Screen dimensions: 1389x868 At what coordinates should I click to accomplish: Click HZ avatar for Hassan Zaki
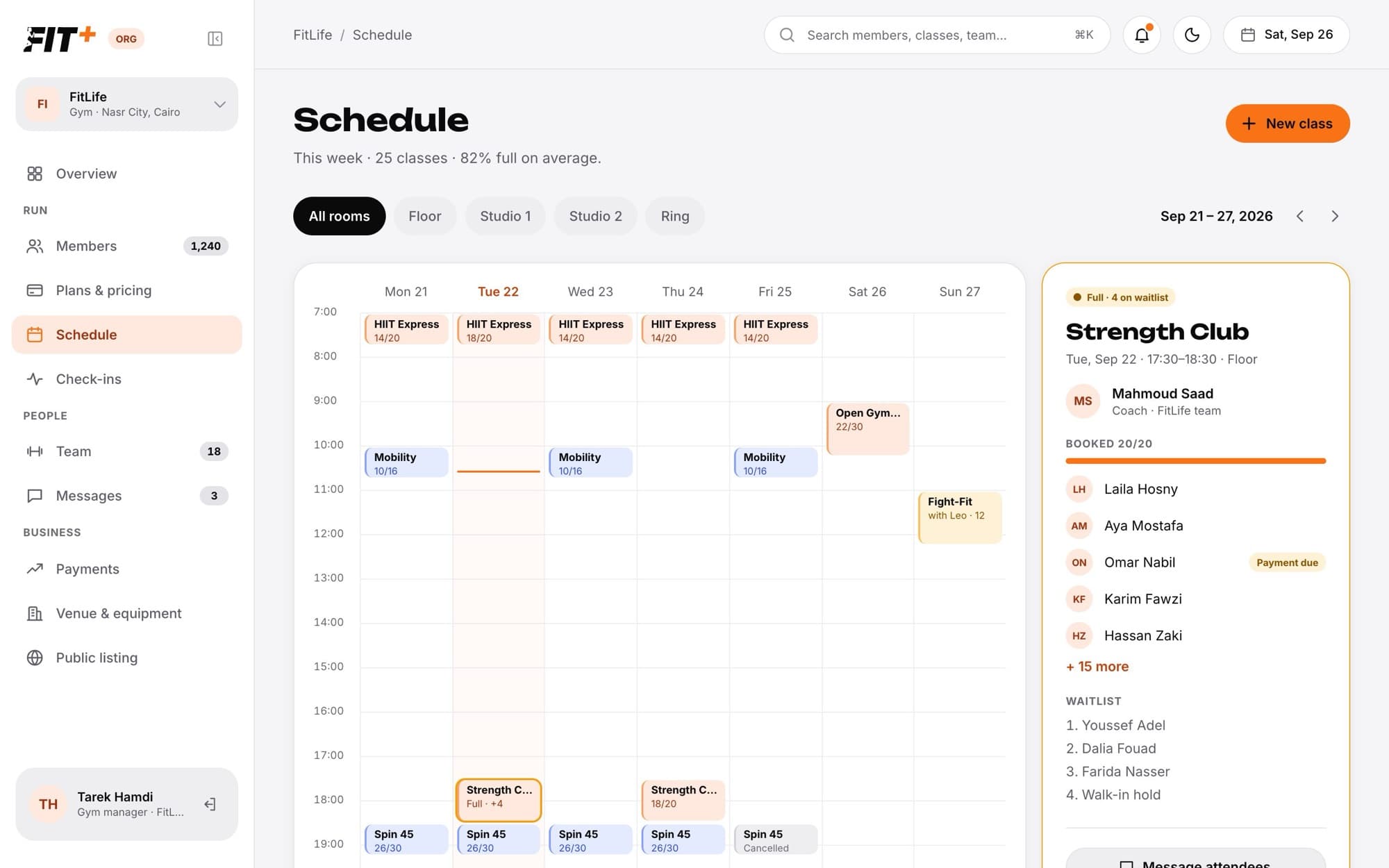tap(1079, 635)
